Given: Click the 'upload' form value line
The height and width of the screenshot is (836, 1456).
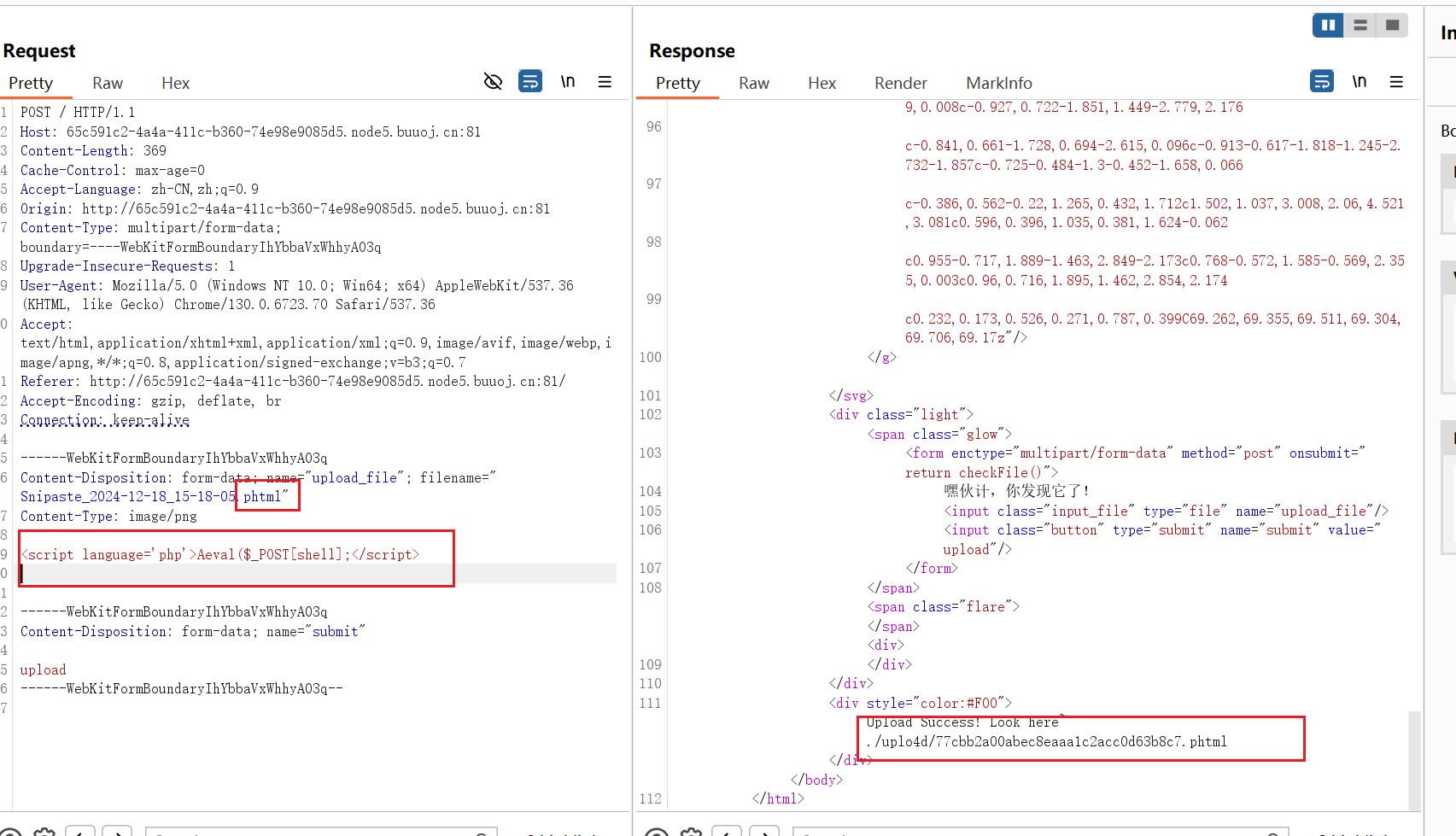Looking at the screenshot, I should click(x=44, y=670).
